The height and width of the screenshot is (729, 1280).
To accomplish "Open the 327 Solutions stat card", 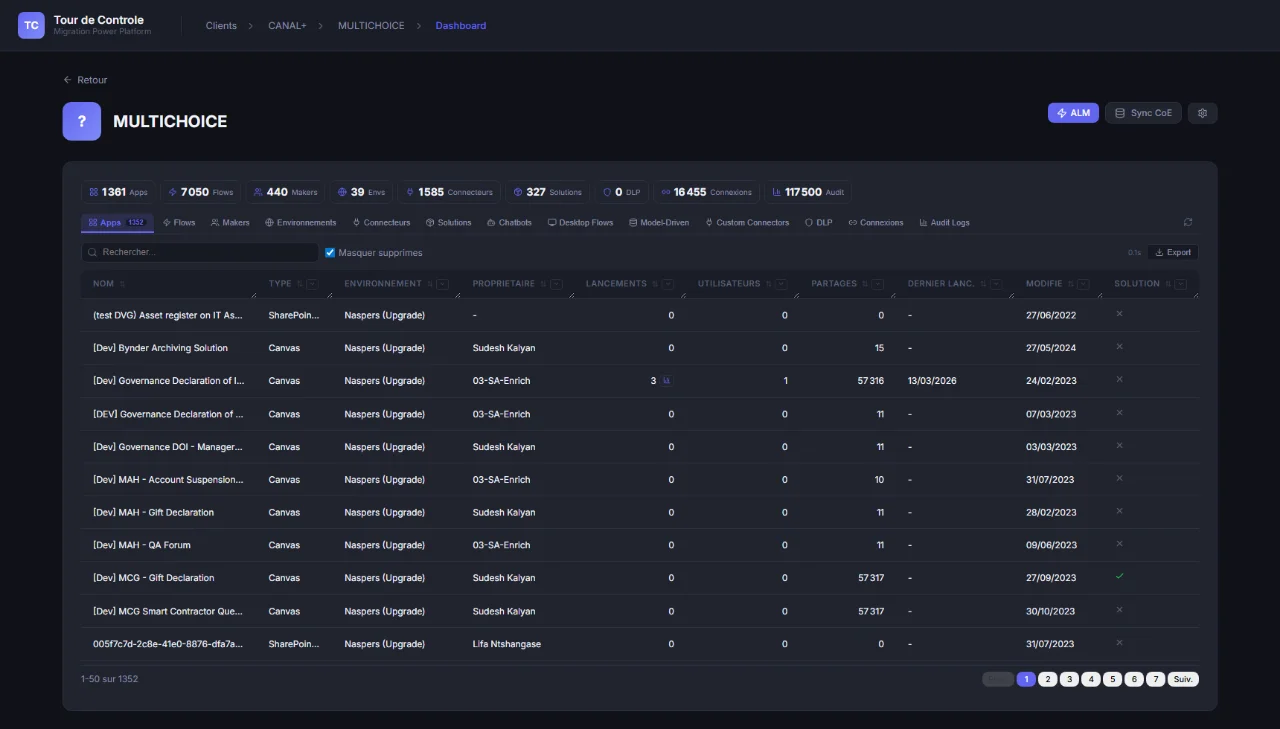I will (x=547, y=192).
